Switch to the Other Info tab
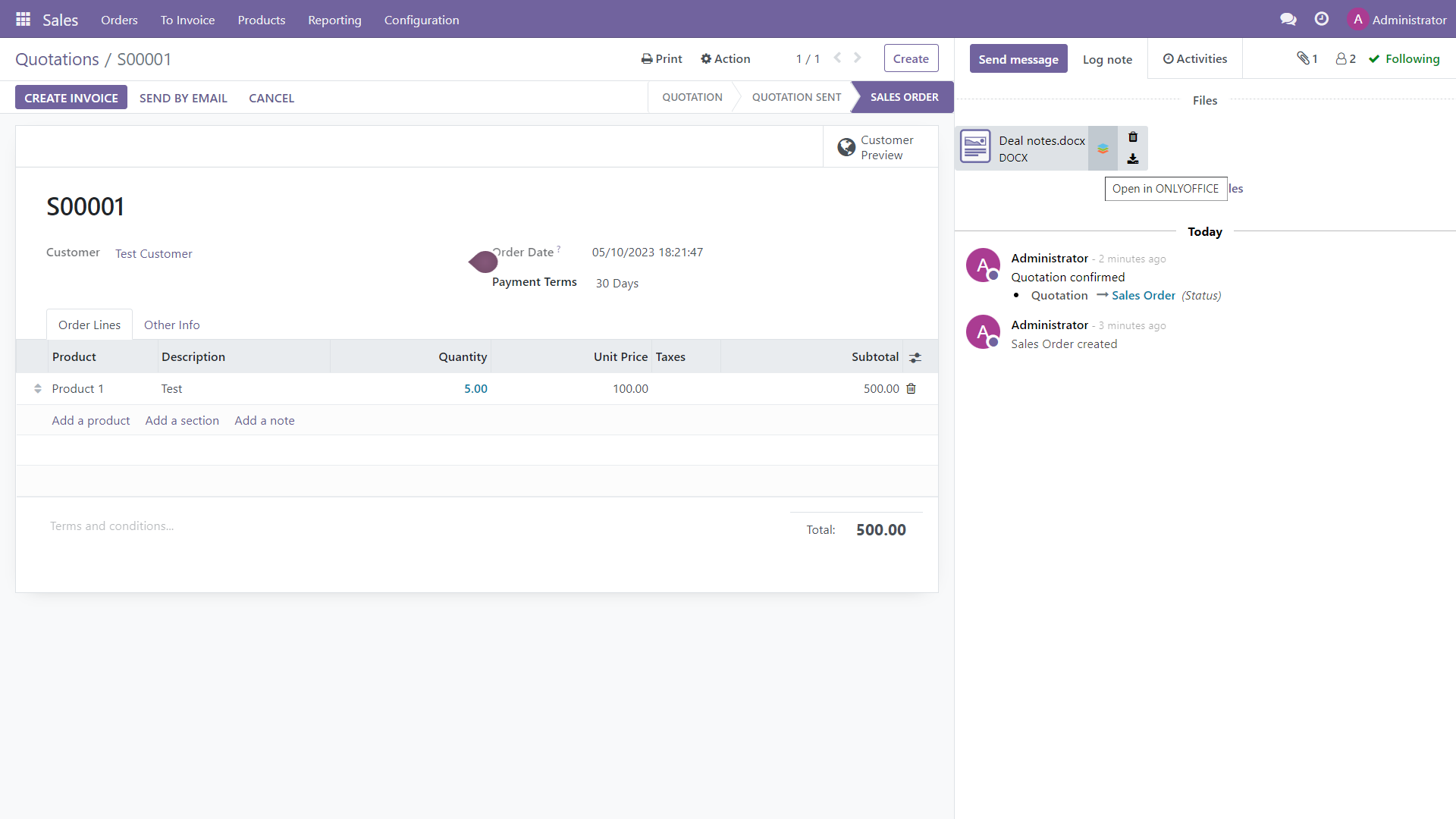Screen dimensions: 1456x819 (x=171, y=325)
